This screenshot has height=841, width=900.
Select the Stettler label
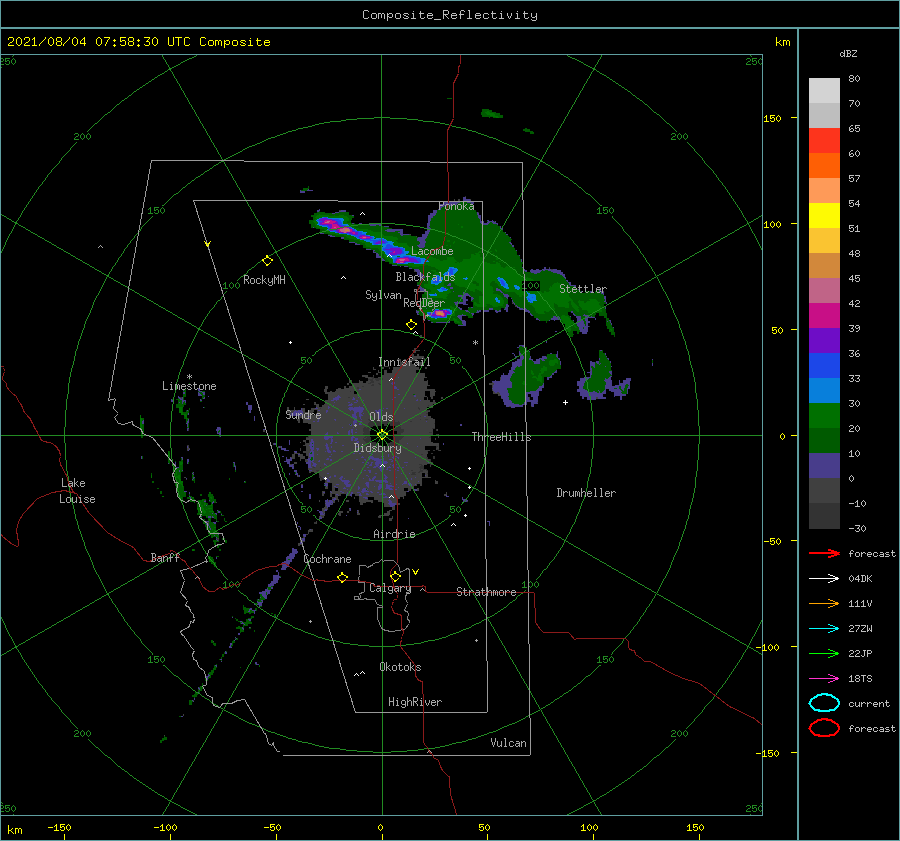tap(583, 289)
